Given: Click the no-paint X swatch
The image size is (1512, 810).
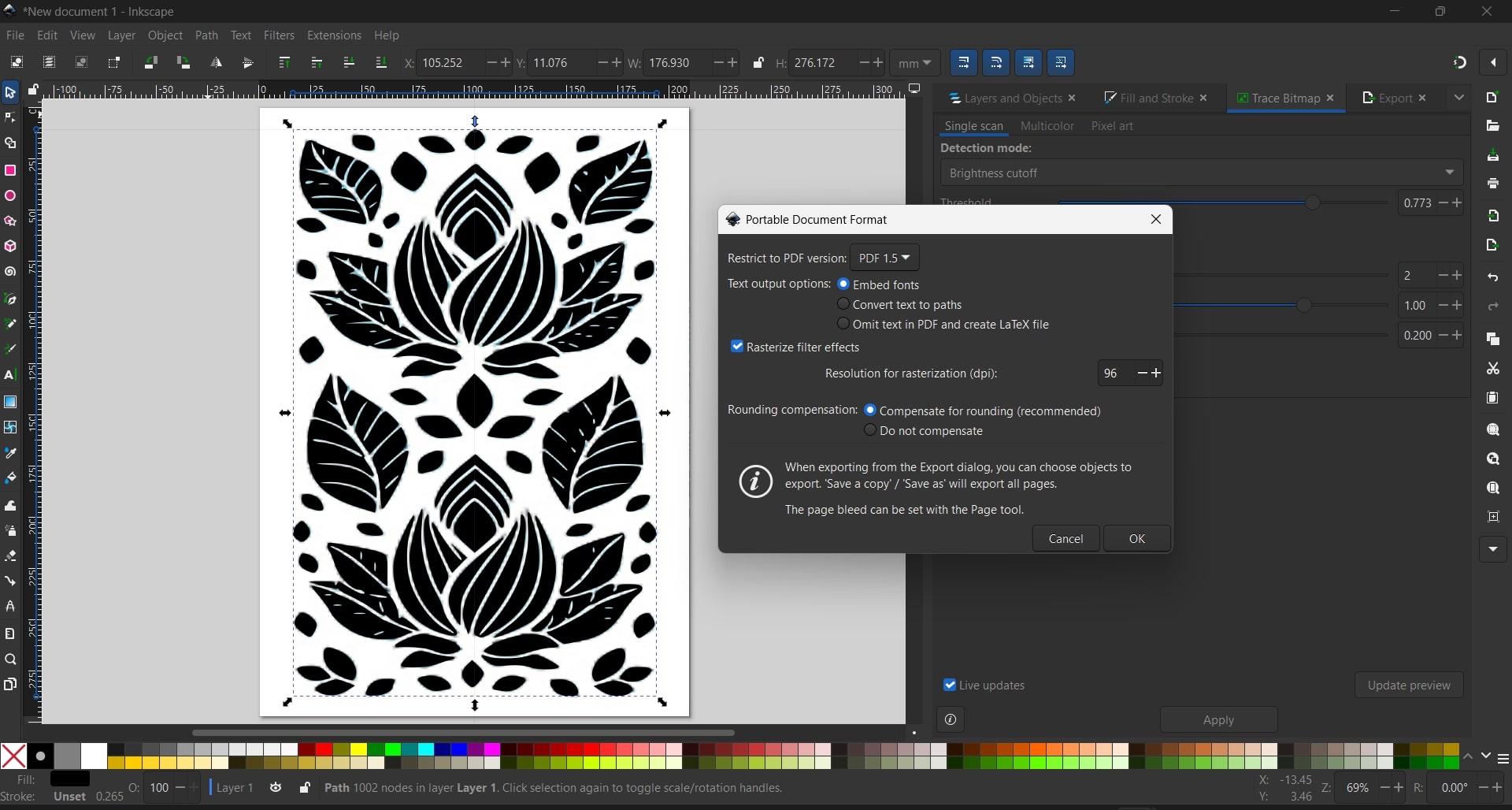Looking at the screenshot, I should click(13, 756).
